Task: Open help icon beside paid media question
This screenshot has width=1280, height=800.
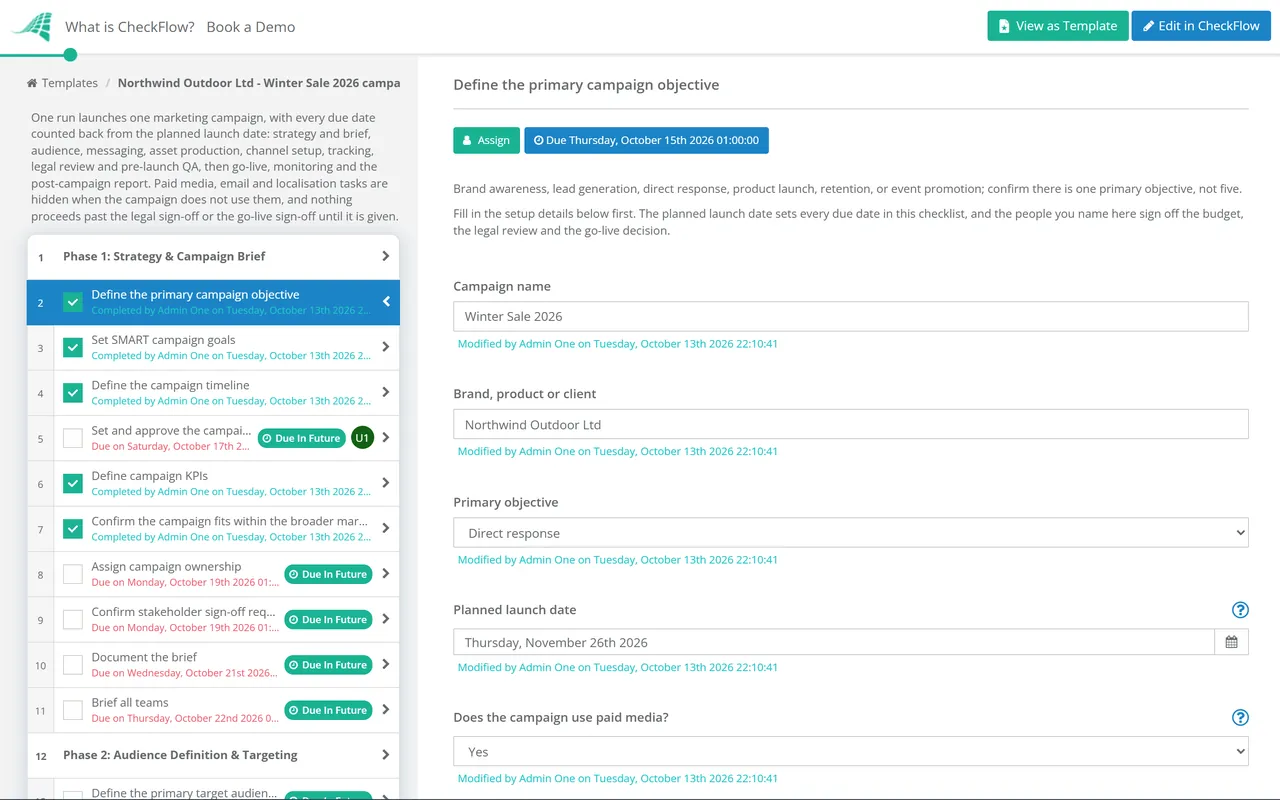Action: (x=1240, y=717)
